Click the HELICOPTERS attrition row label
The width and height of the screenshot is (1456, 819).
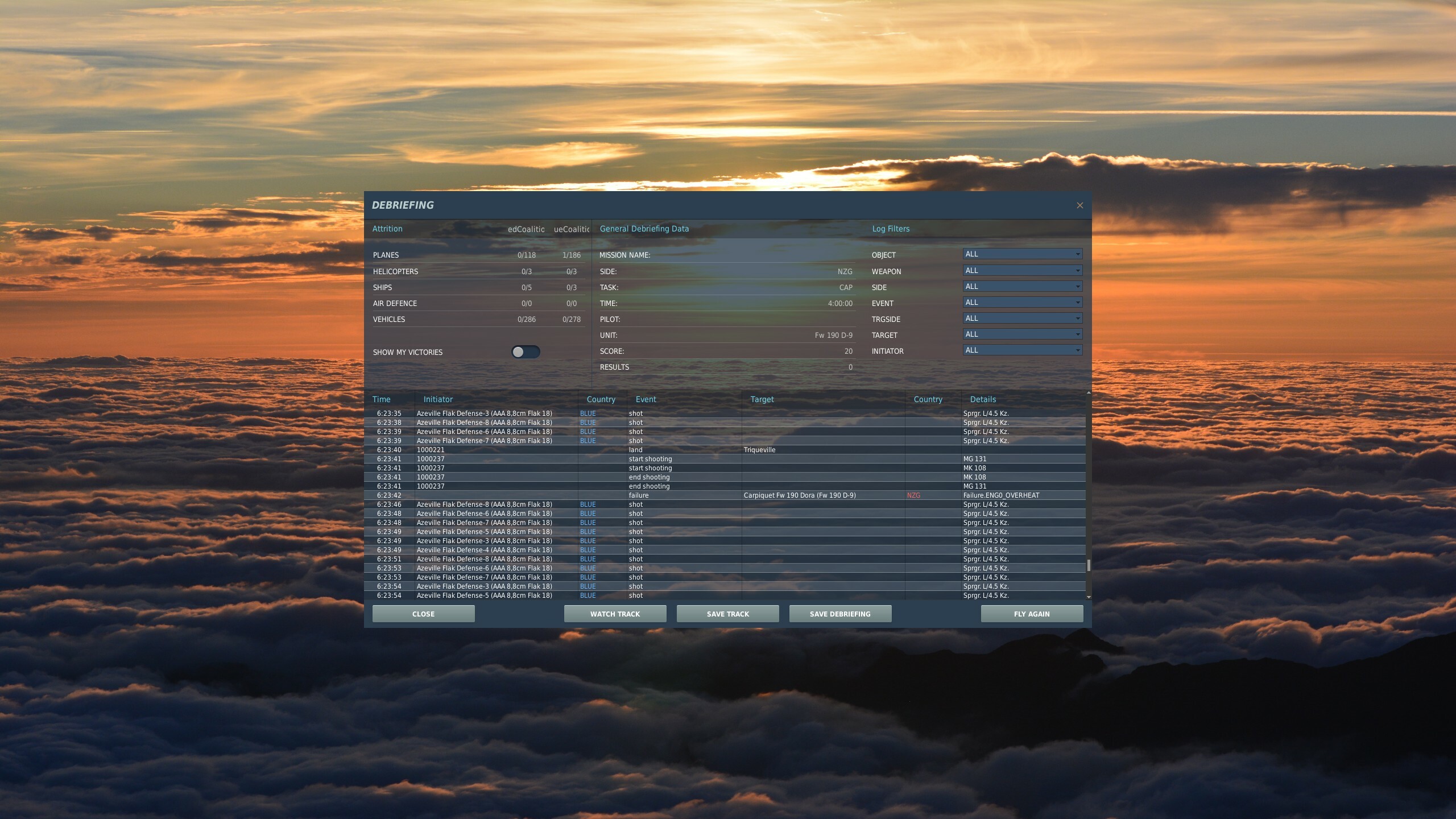tap(395, 272)
